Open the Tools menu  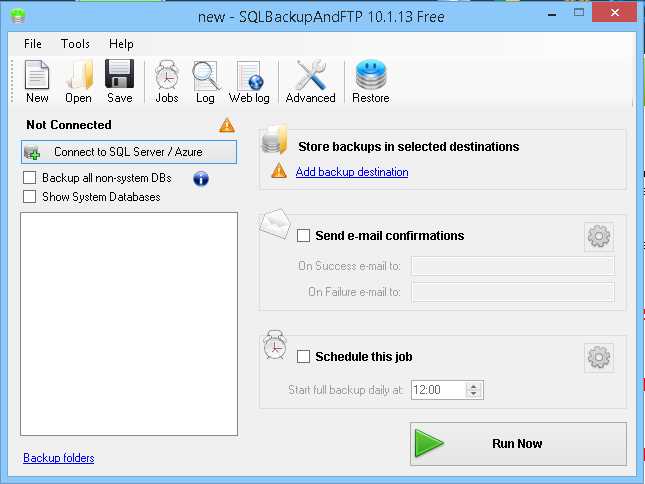point(75,44)
